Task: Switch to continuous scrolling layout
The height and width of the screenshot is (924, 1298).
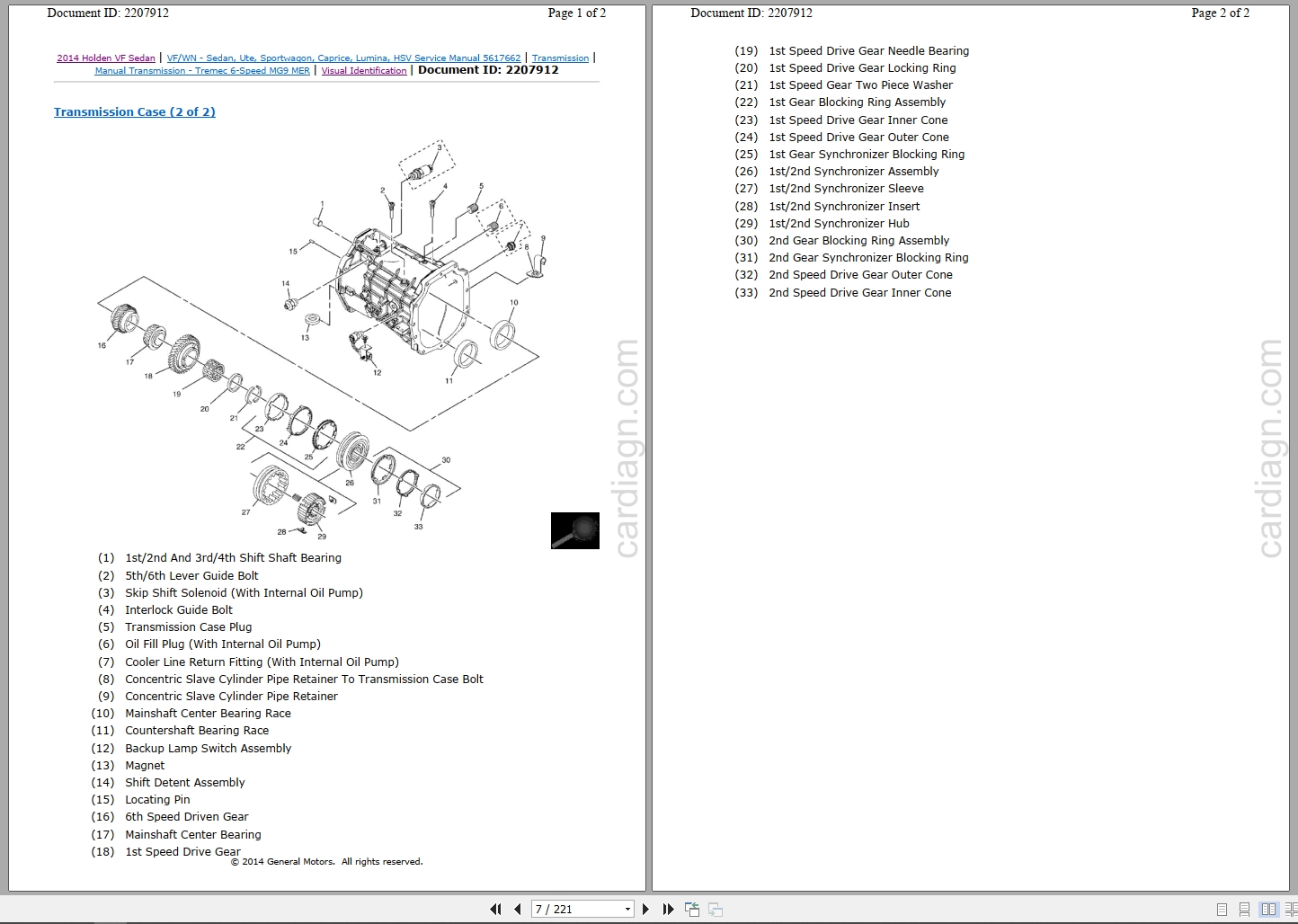Action: point(1243,909)
